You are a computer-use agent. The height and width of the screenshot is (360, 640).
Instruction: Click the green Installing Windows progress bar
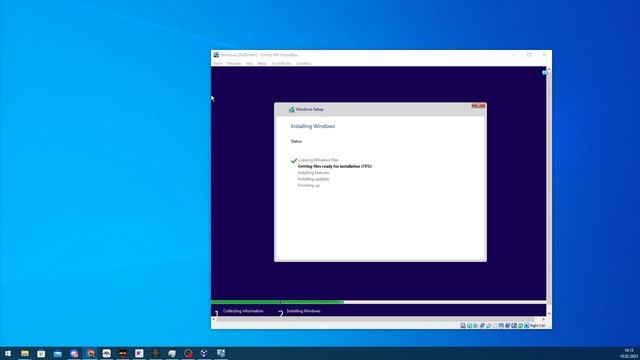coord(278,302)
